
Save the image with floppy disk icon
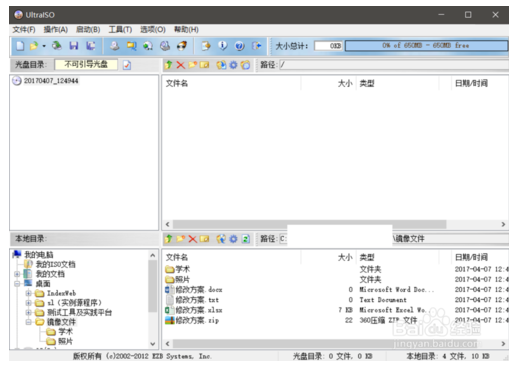coord(74,46)
